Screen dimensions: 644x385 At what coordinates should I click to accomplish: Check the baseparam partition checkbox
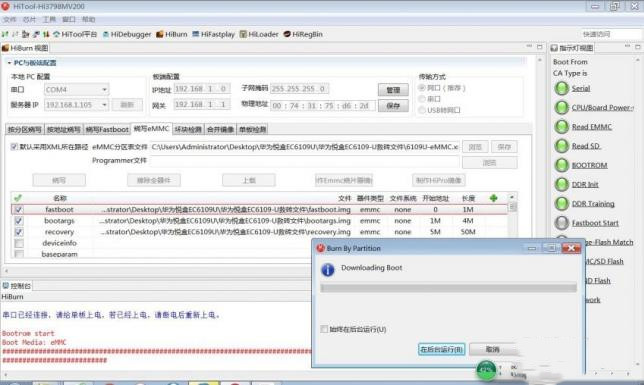pos(18,254)
